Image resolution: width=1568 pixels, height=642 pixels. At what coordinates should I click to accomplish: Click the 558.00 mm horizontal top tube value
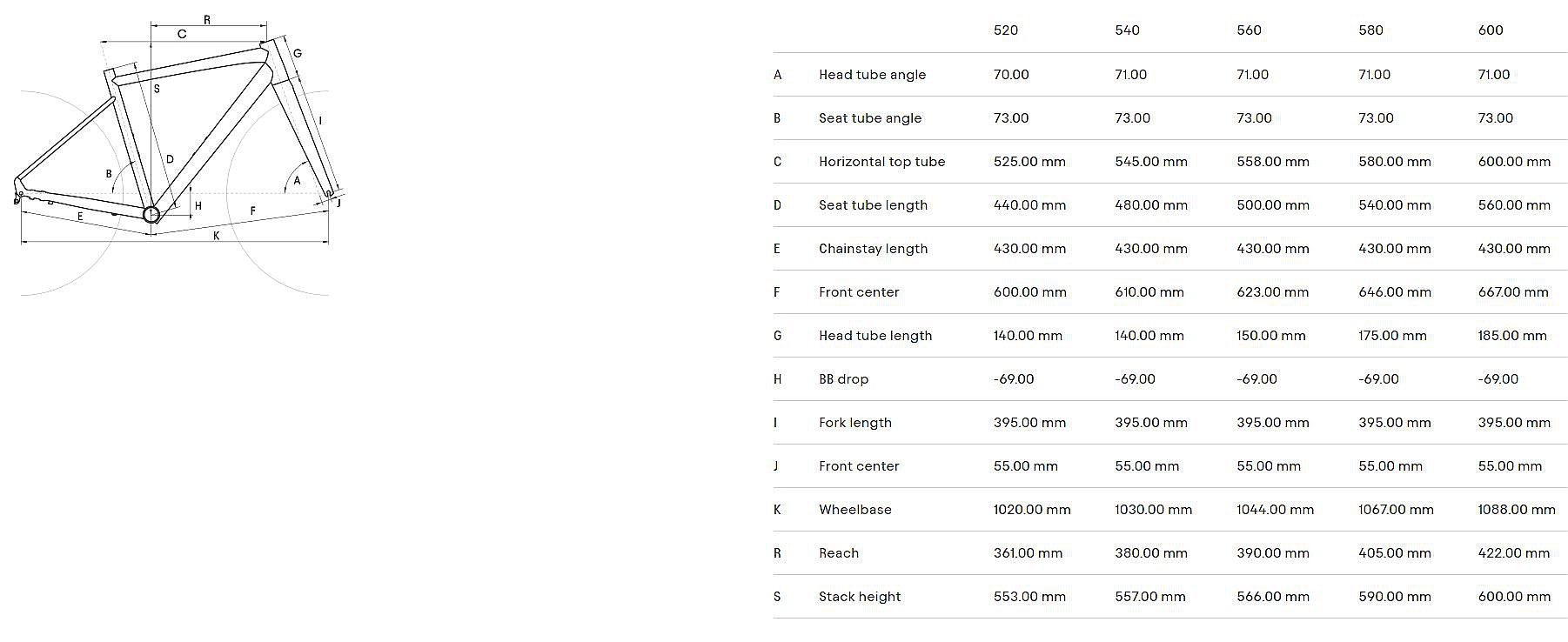coord(1272,162)
